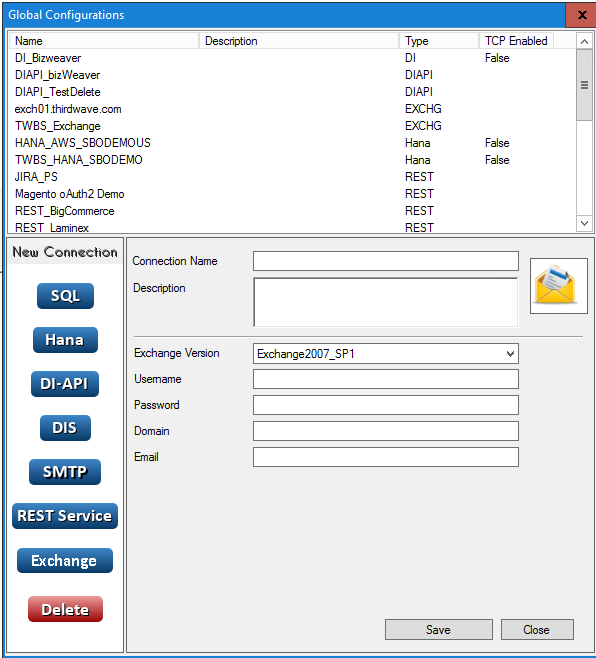The image size is (596, 658).
Task: Click the list scroll-down arrow
Action: click(x=584, y=223)
